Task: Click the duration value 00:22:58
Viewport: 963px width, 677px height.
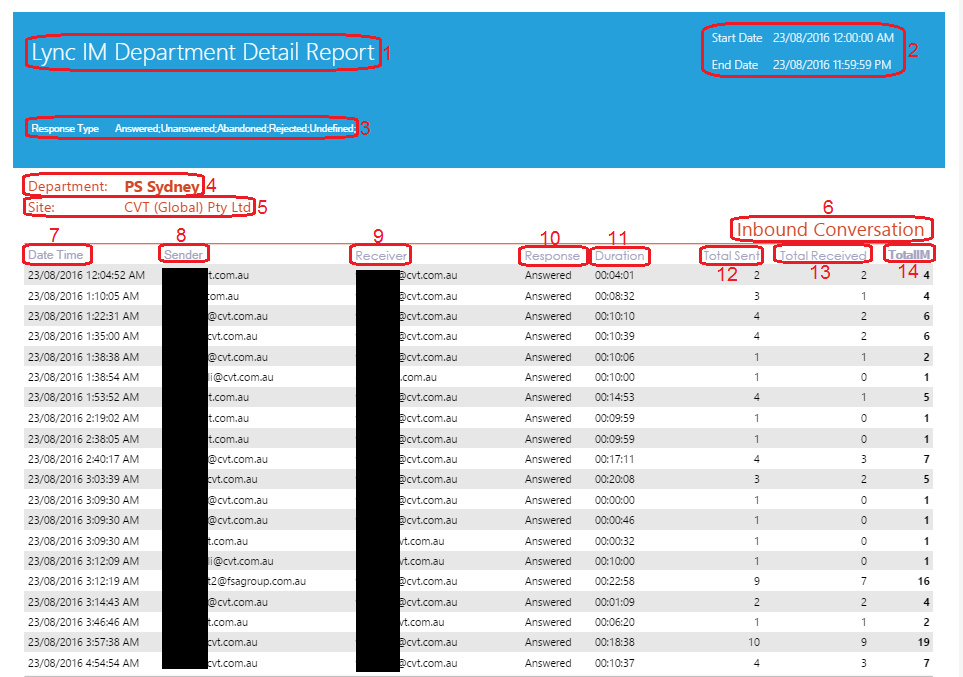Action: click(x=614, y=581)
